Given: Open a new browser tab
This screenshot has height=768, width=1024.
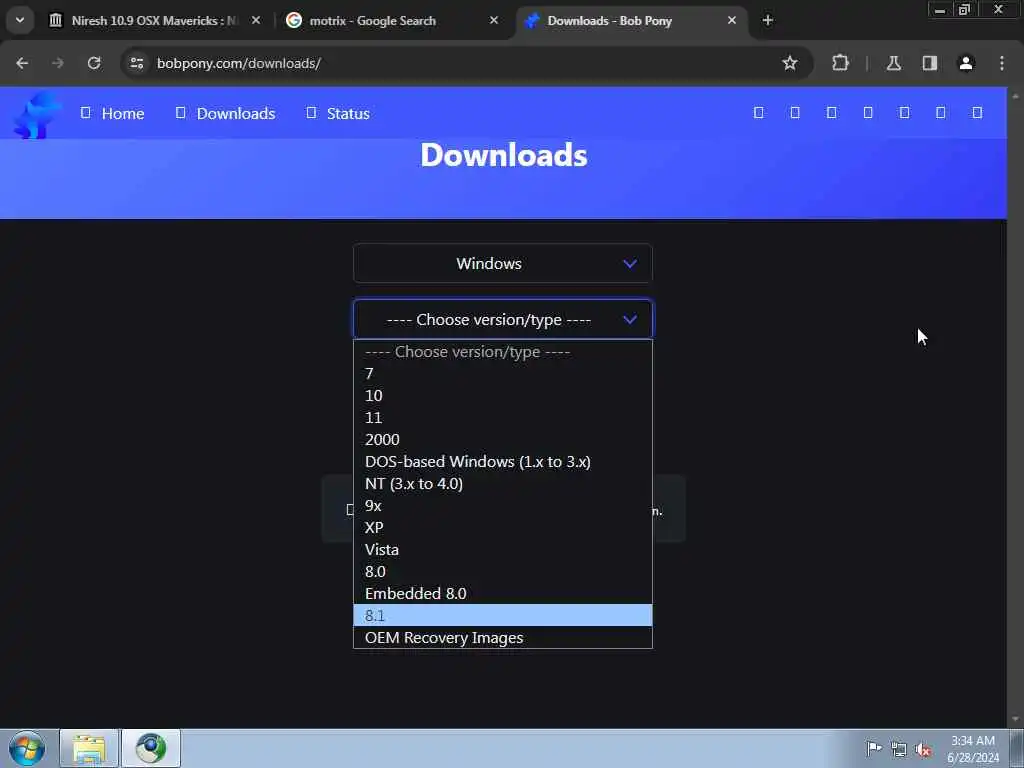Looking at the screenshot, I should (x=767, y=20).
